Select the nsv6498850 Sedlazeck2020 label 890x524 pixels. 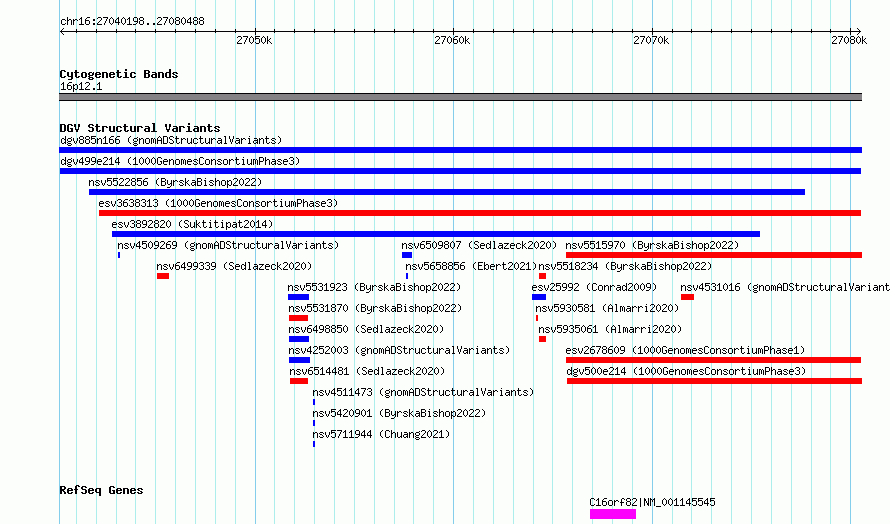(x=366, y=329)
